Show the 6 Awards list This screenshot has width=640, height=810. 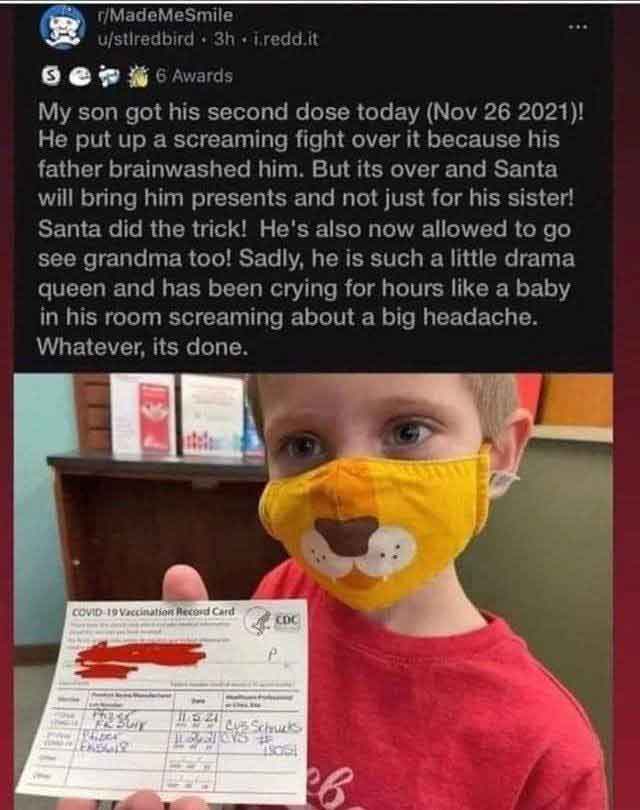(x=194, y=76)
